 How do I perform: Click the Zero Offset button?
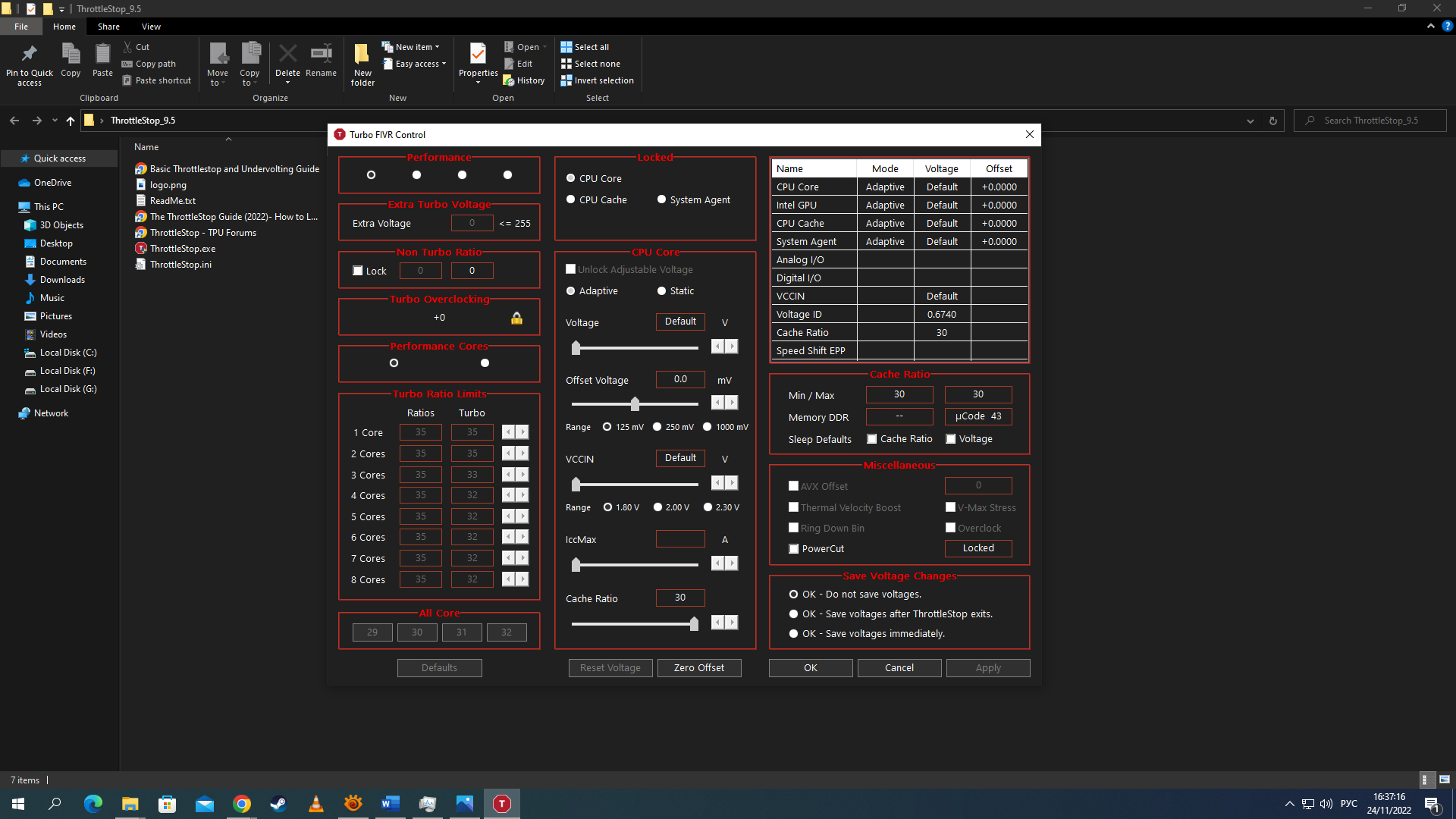[x=699, y=668]
